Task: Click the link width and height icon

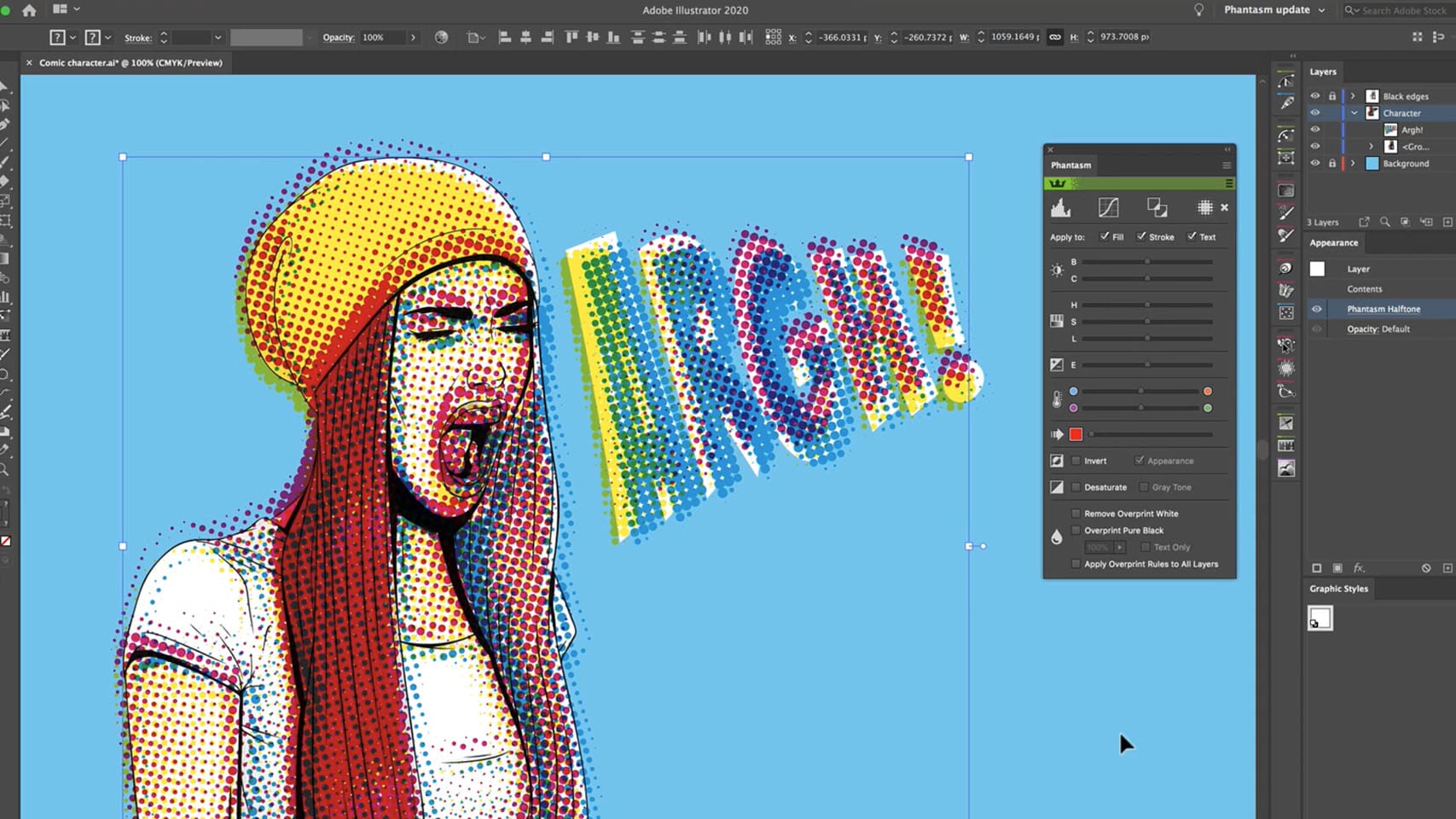Action: 1055,37
